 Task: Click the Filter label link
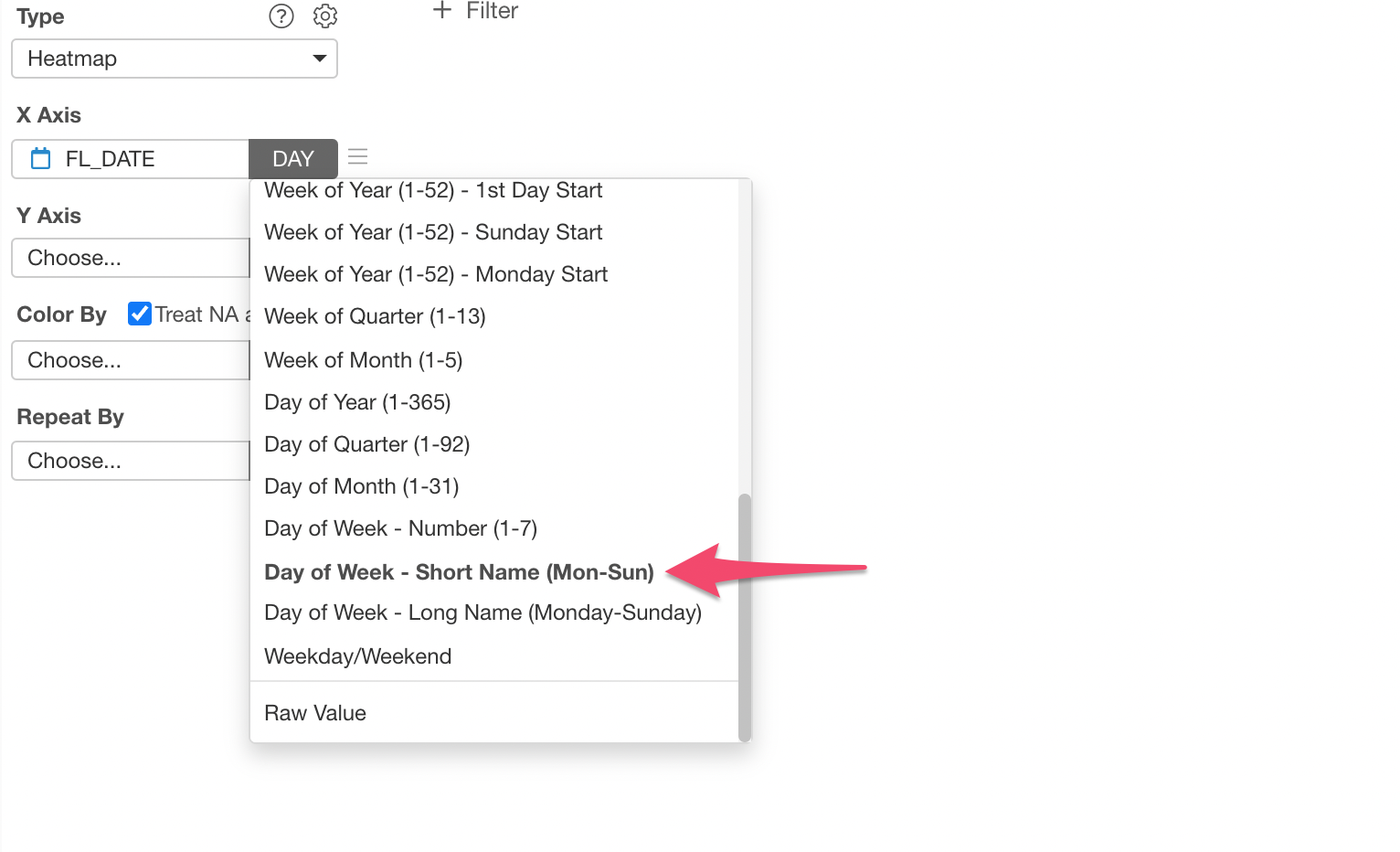tap(492, 11)
